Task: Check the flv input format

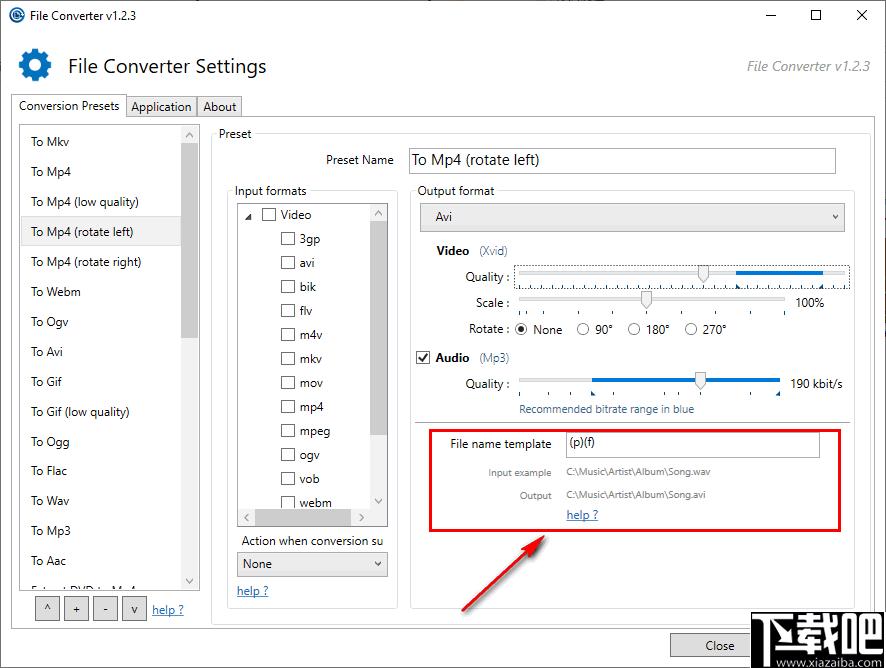Action: (288, 310)
